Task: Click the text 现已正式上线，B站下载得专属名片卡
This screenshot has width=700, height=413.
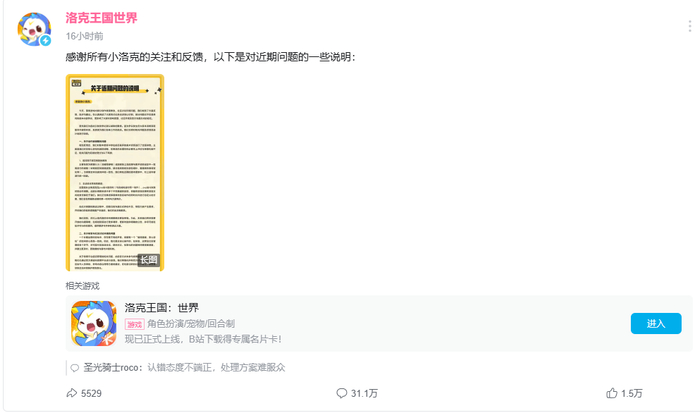Action: coord(203,339)
